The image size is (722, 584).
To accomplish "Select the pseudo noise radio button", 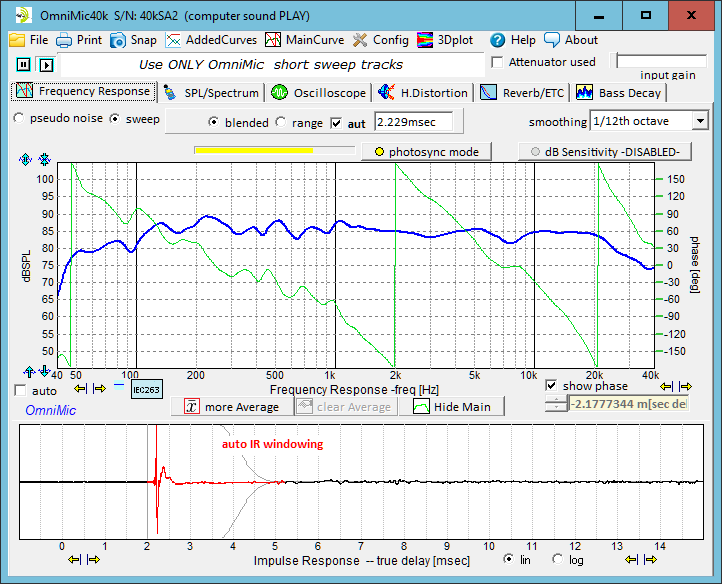I will click(20, 118).
